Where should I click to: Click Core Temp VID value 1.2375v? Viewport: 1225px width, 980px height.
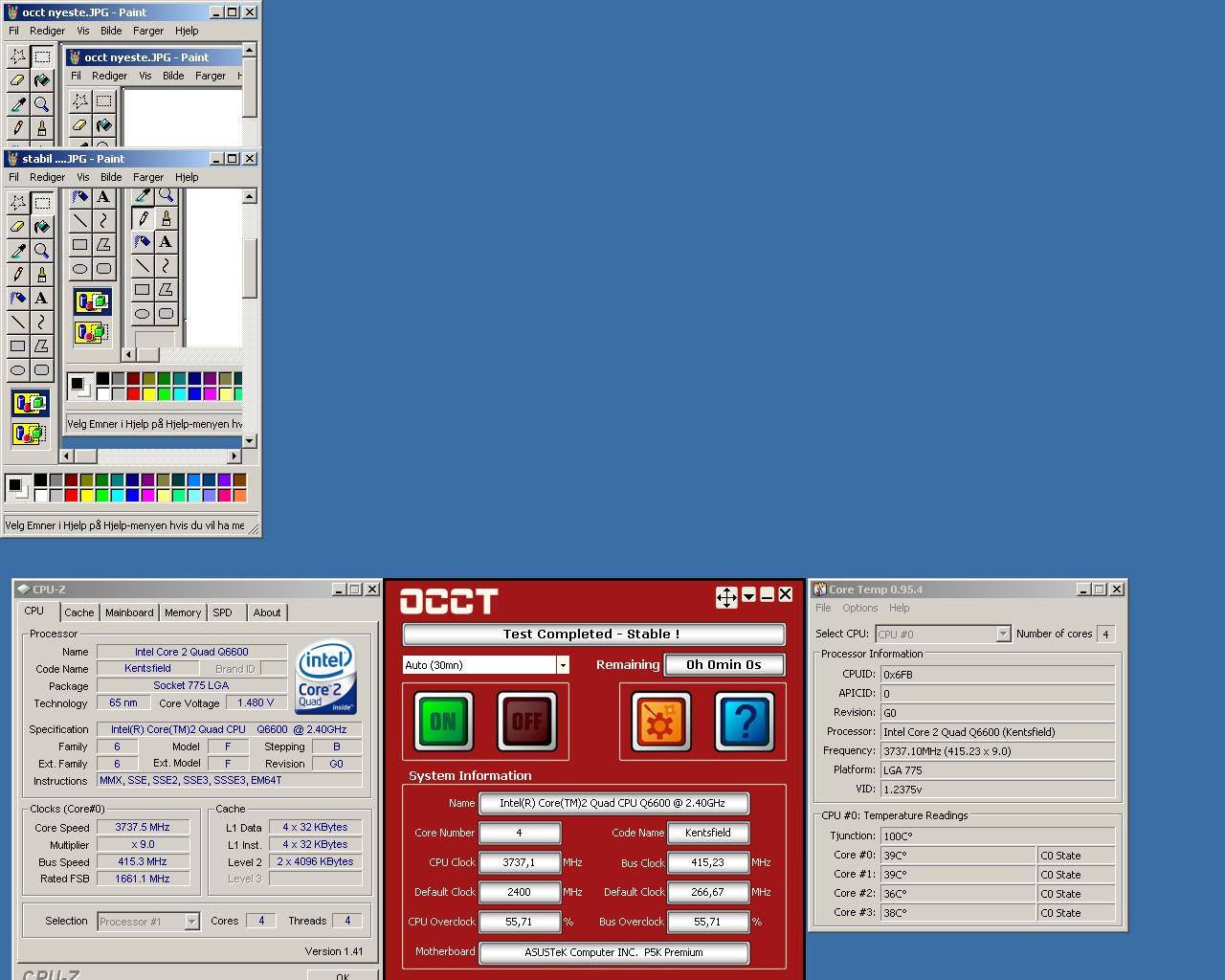click(x=997, y=790)
